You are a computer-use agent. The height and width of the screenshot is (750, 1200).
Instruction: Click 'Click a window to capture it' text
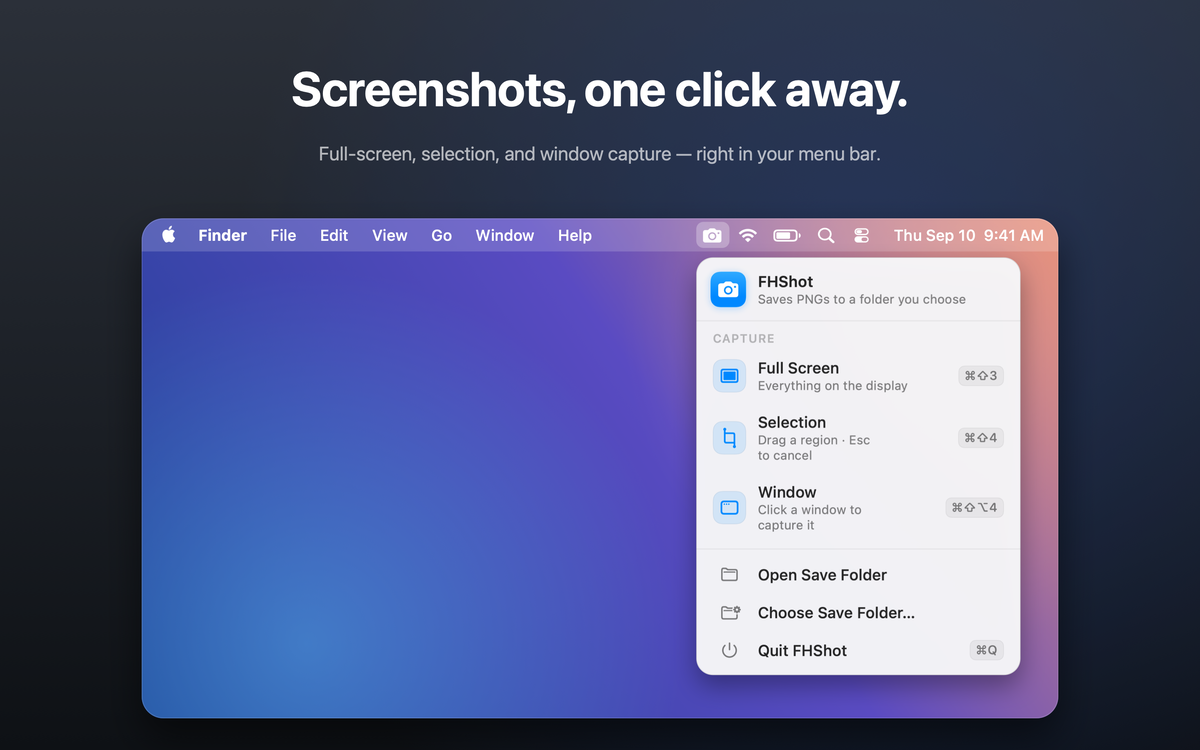[809, 518]
